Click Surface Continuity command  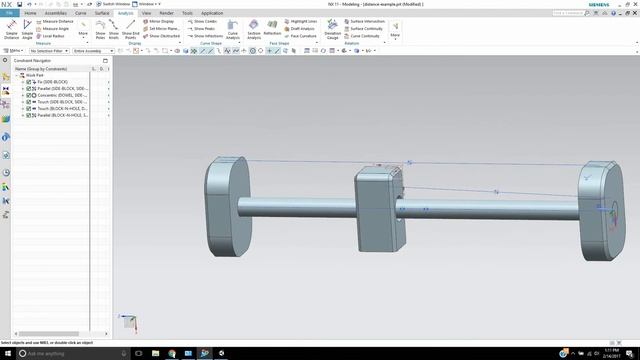point(363,29)
